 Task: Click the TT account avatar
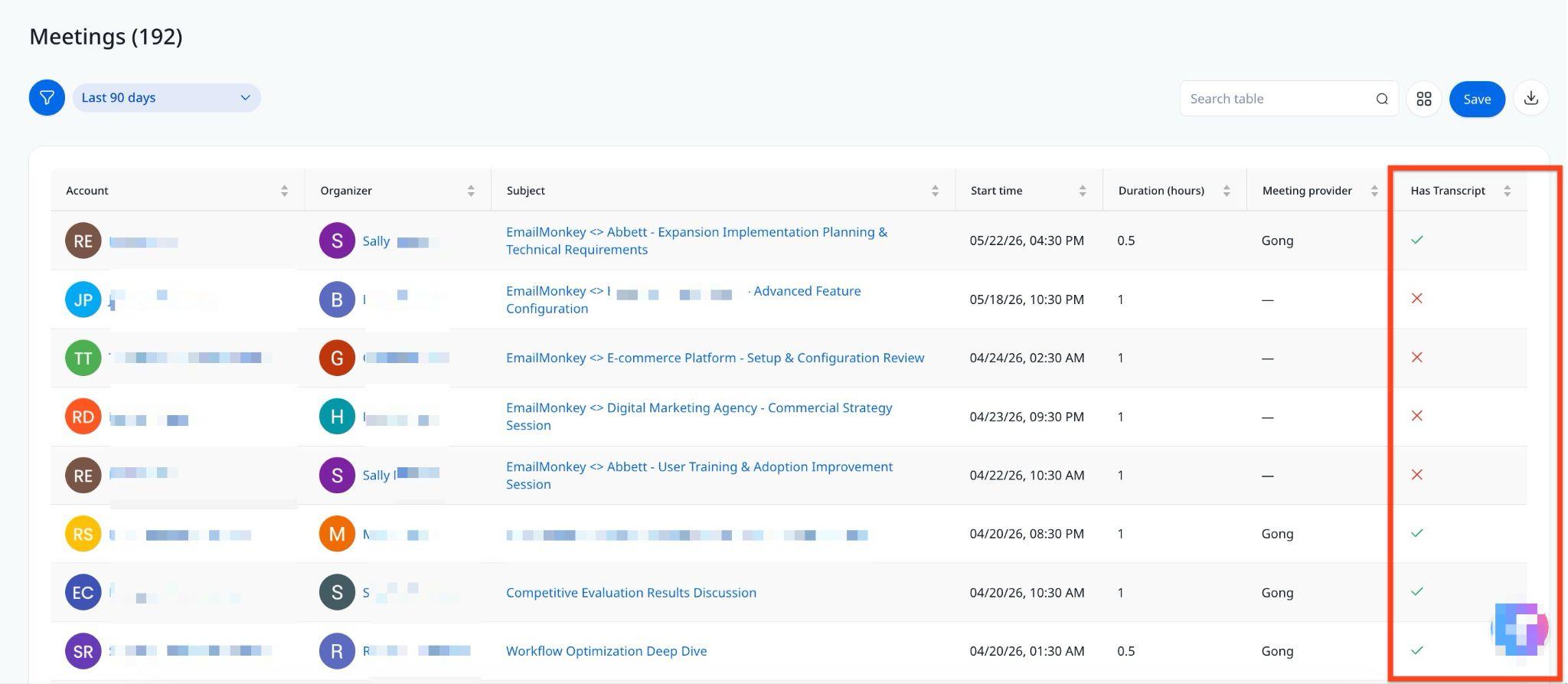click(83, 358)
